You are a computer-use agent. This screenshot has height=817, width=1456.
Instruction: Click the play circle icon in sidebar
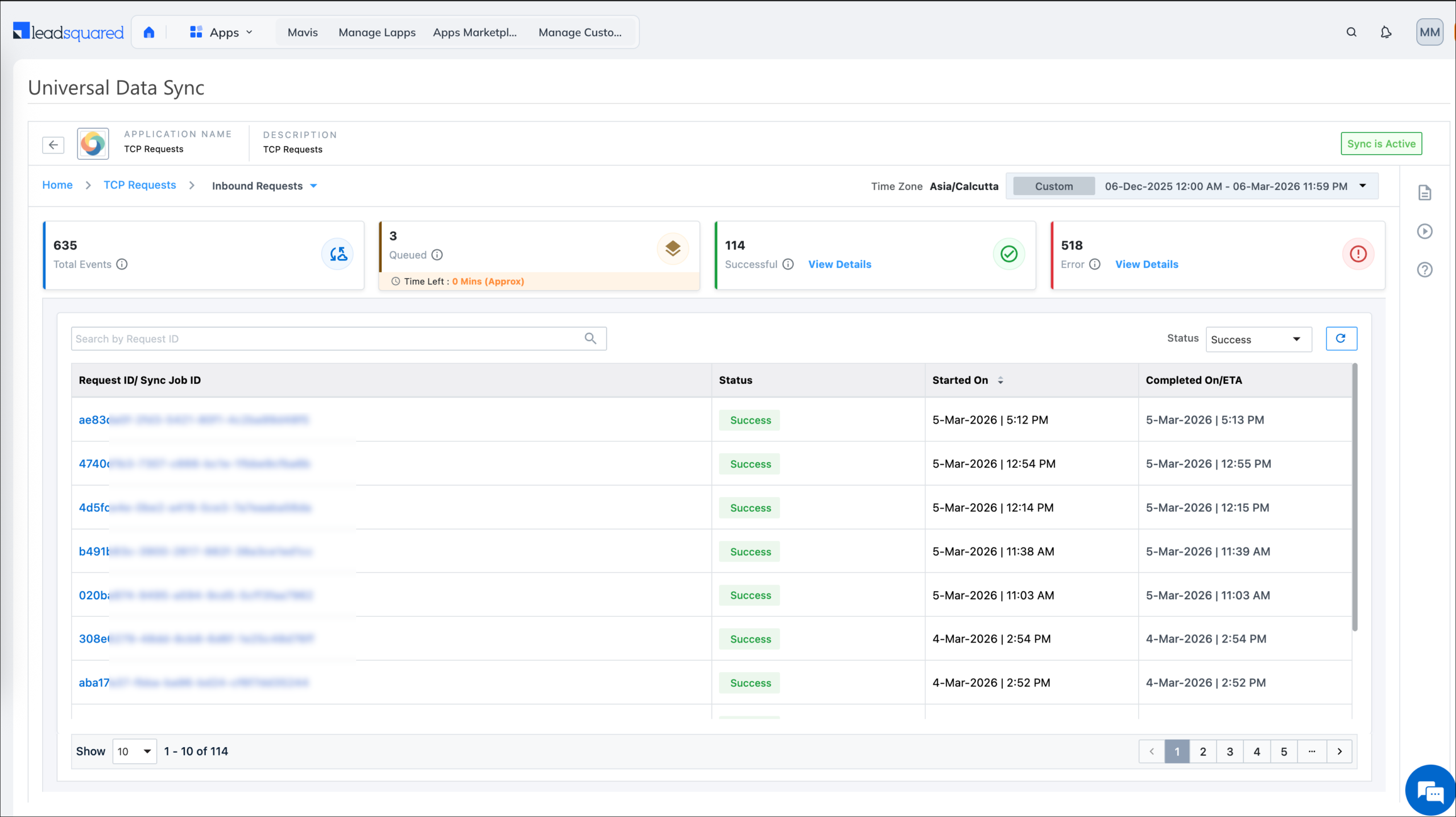1424,231
